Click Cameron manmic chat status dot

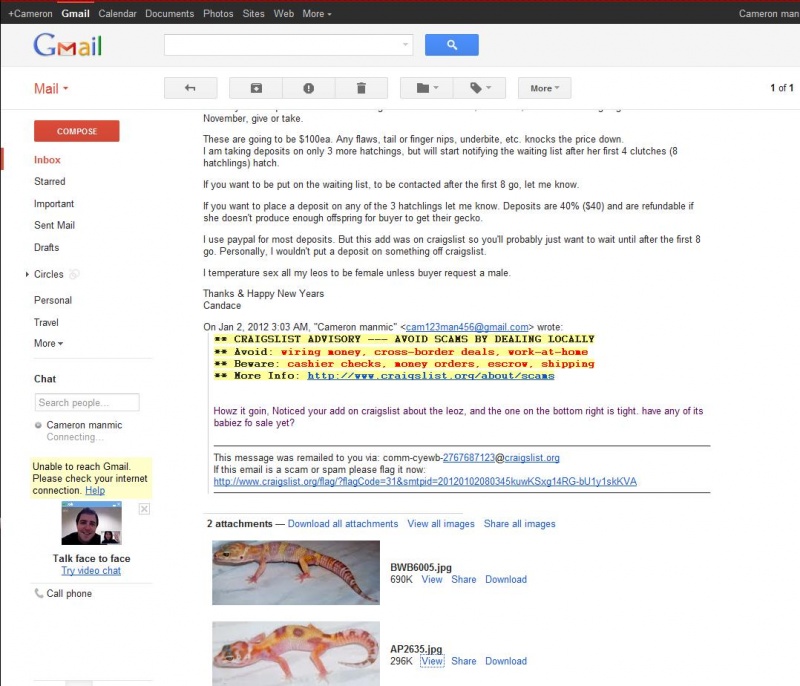(38, 425)
